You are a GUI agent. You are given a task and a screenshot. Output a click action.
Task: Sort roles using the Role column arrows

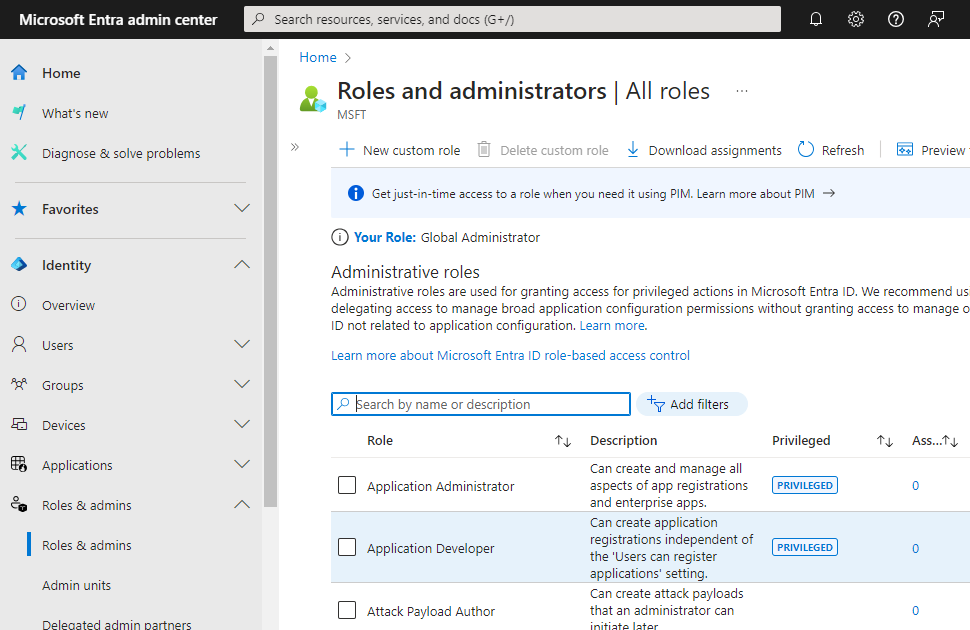coord(562,440)
